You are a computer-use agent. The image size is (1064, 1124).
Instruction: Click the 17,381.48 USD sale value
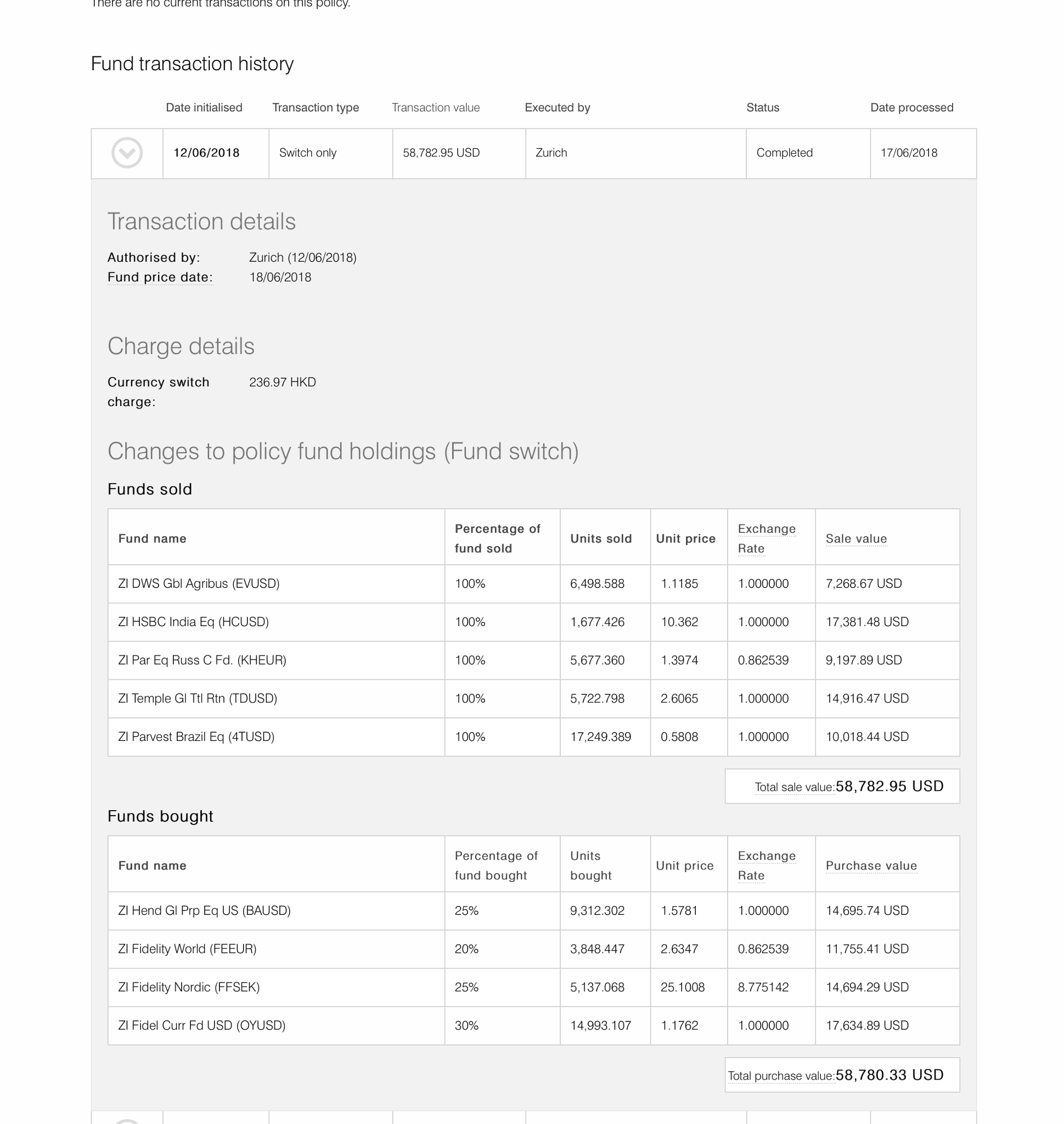click(x=866, y=622)
